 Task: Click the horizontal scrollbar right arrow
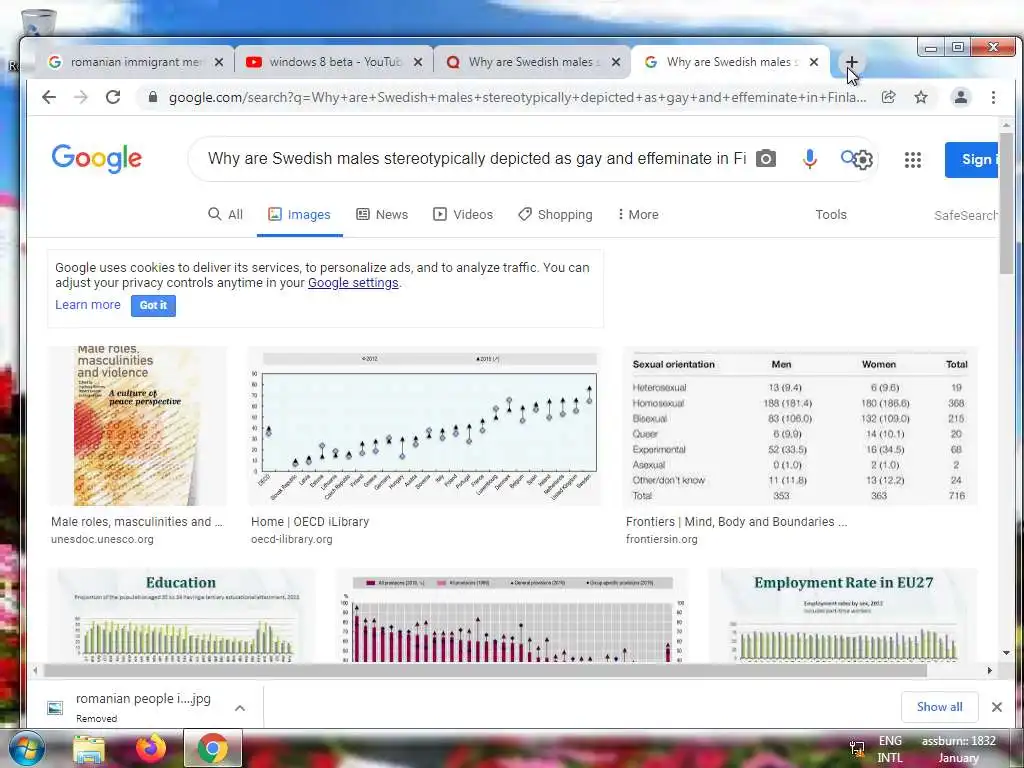pyautogui.click(x=989, y=670)
